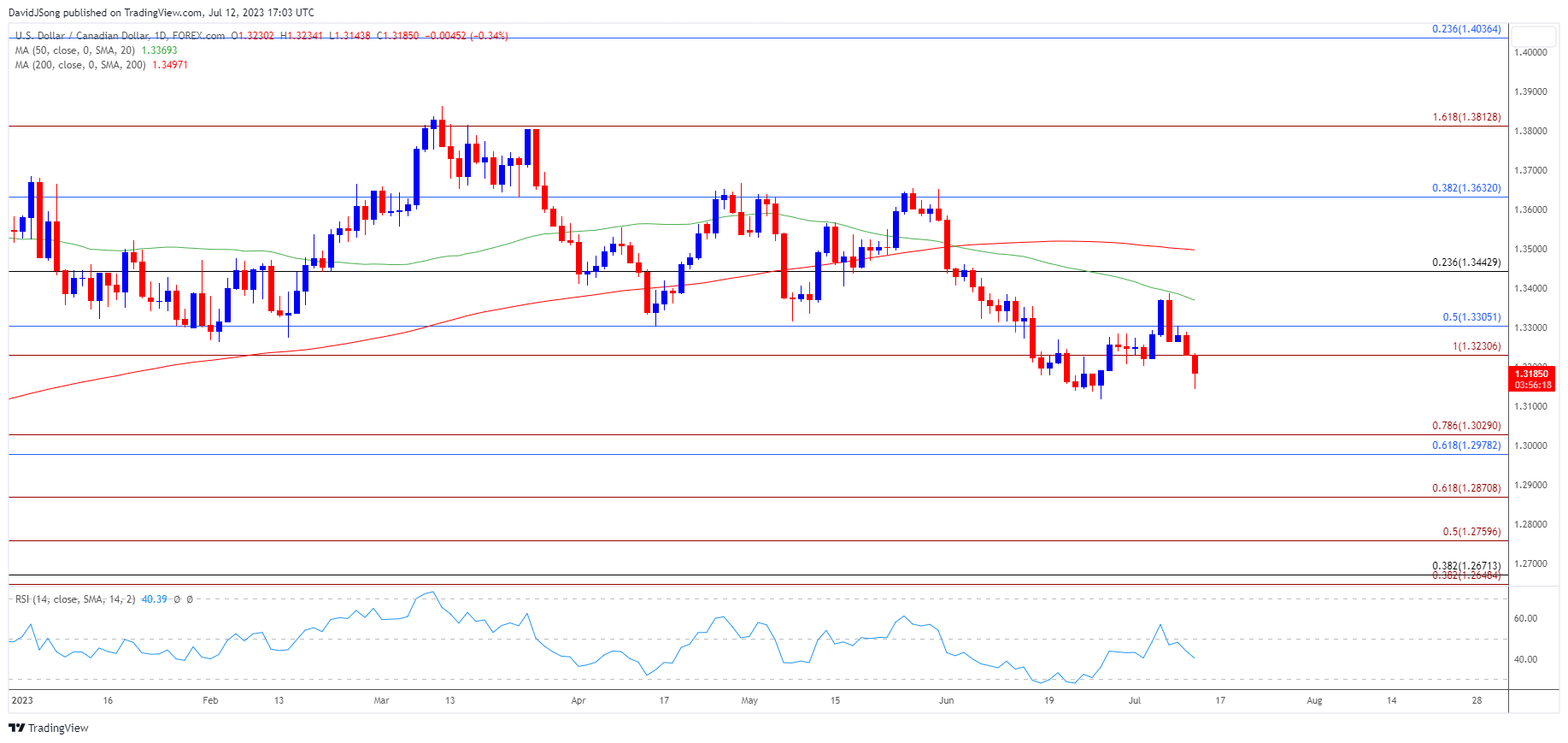The height and width of the screenshot is (743, 1568).
Task: Click the red 200 MA value 1.34971
Action: (170, 65)
